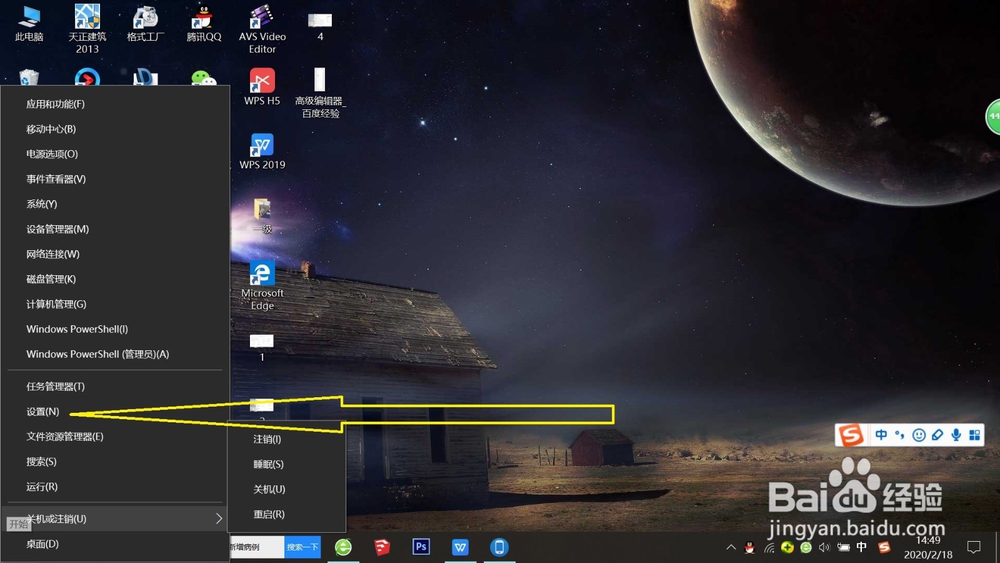Image resolution: width=1000 pixels, height=563 pixels.
Task: Select the 高级编辑器_百度经验 desktop file
Action: [320, 92]
